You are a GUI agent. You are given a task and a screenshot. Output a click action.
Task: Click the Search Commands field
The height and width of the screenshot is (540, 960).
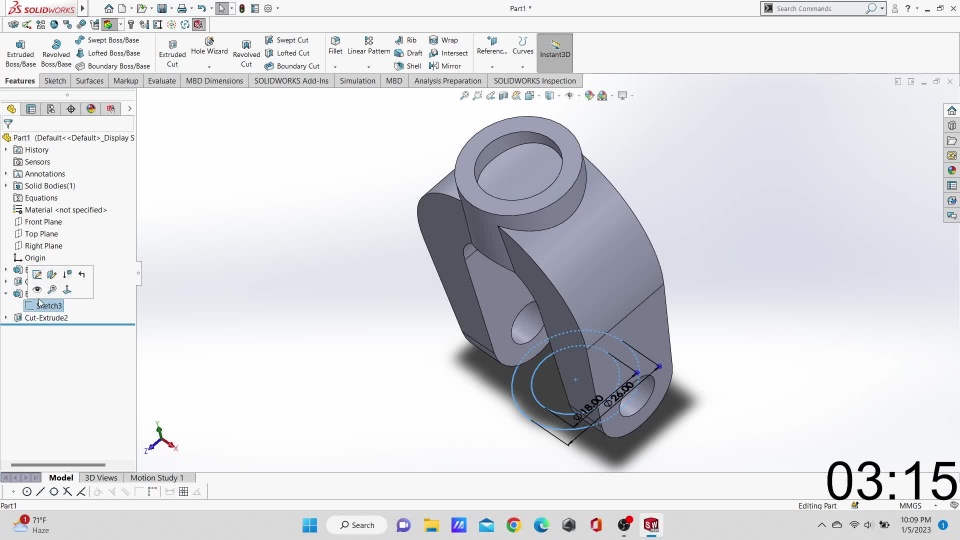click(x=818, y=9)
